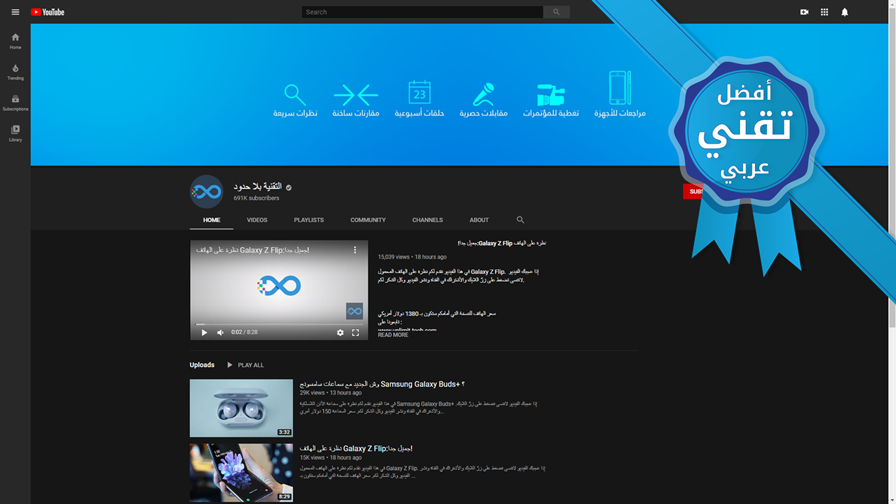
Task: Click the 691K subscribers text
Action: click(256, 198)
